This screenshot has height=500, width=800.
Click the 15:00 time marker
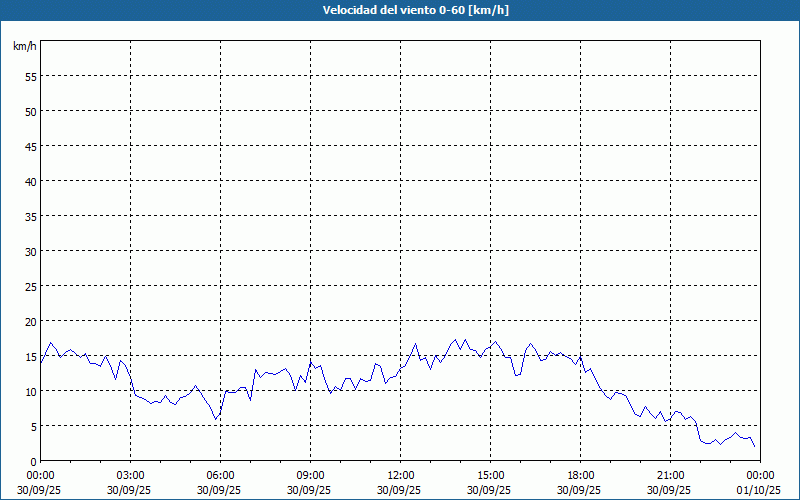491,475
